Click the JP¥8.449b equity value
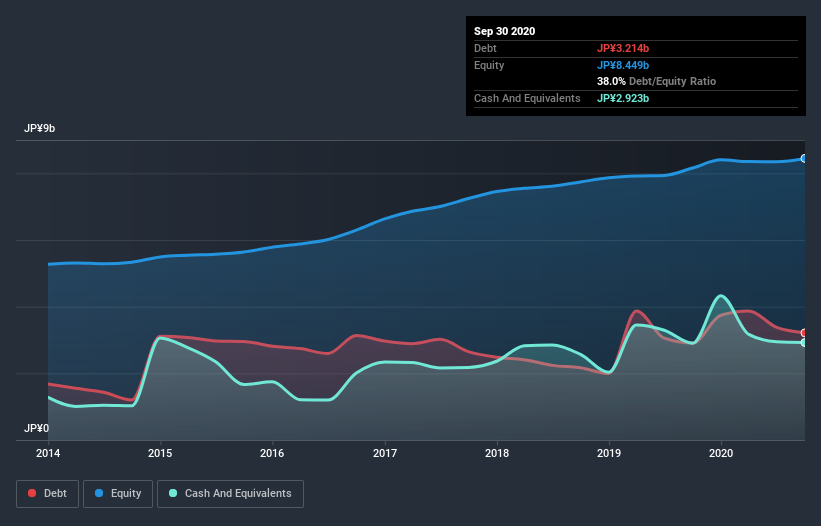 (x=623, y=65)
